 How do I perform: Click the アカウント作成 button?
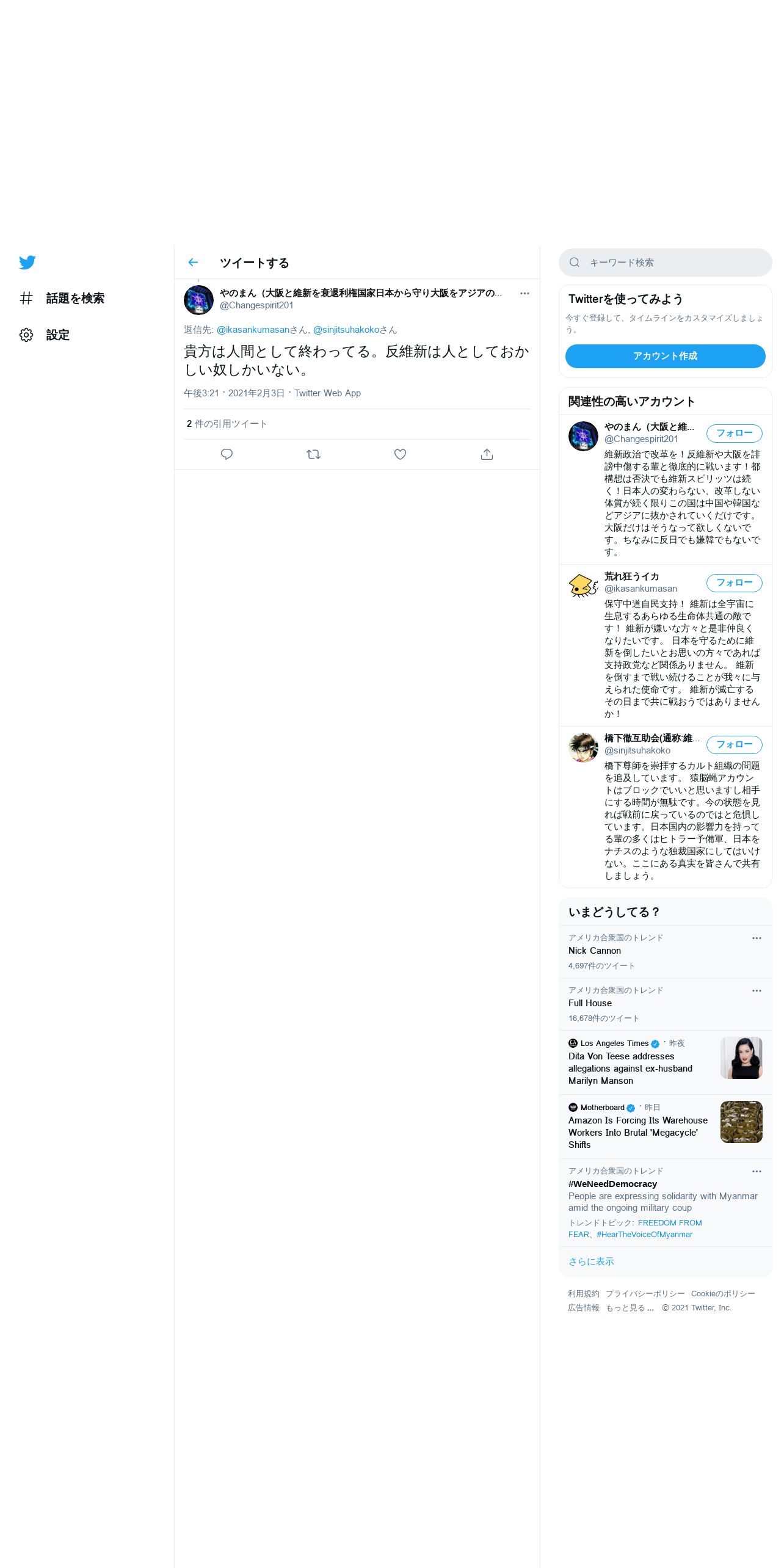click(665, 356)
